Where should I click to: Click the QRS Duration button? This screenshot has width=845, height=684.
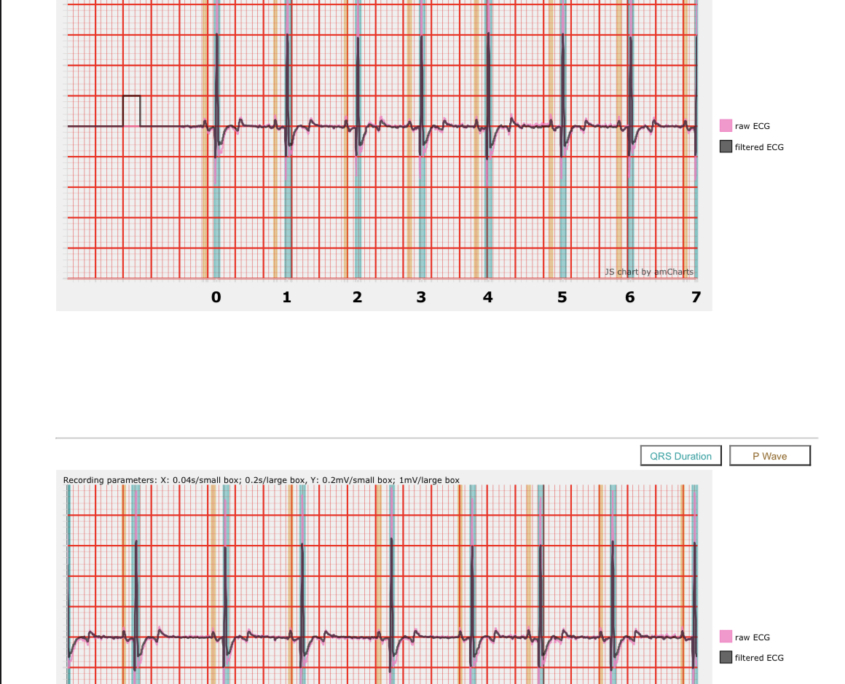click(x=680, y=456)
